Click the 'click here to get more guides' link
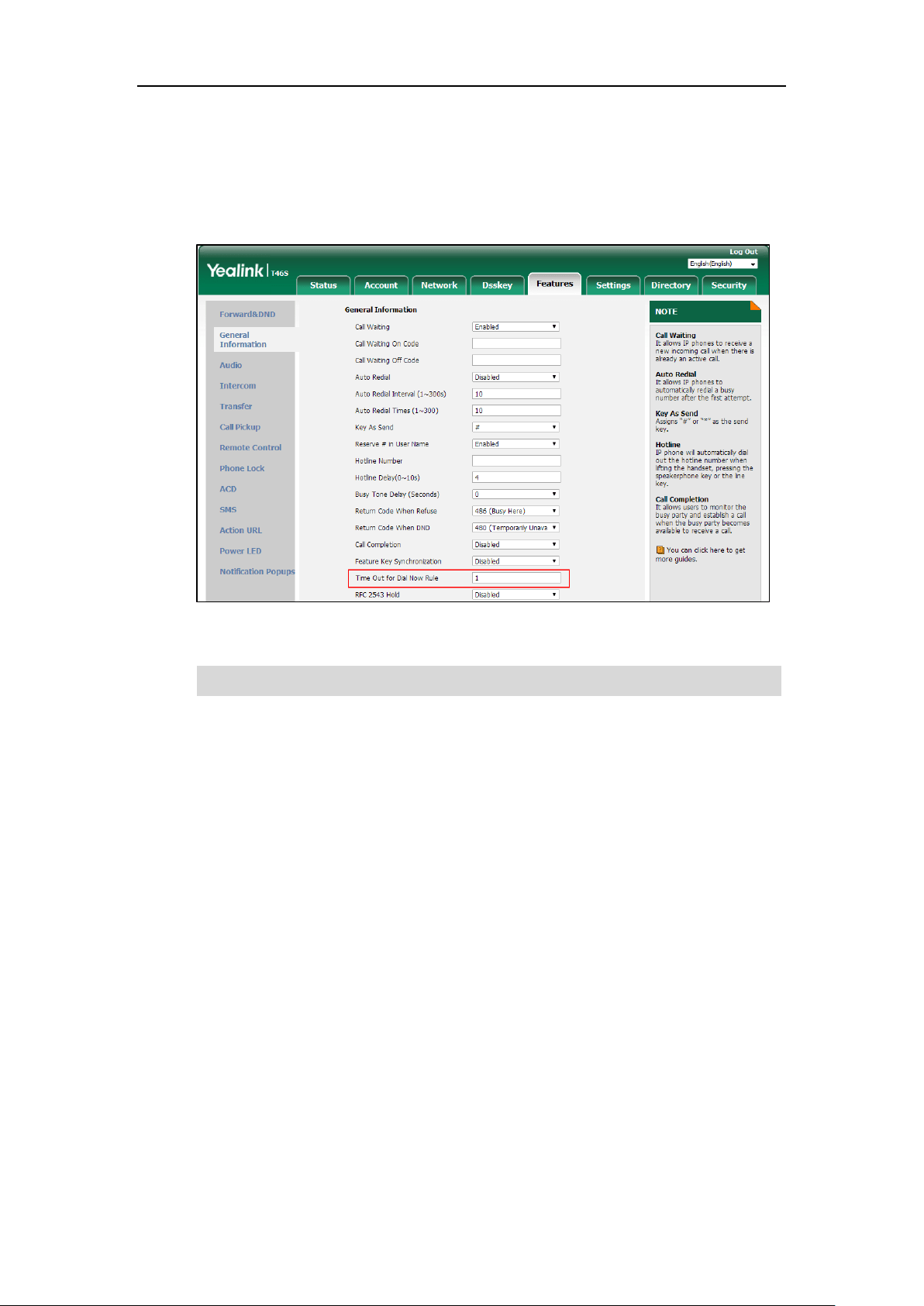This screenshot has height=1306, width=924. 701,555
